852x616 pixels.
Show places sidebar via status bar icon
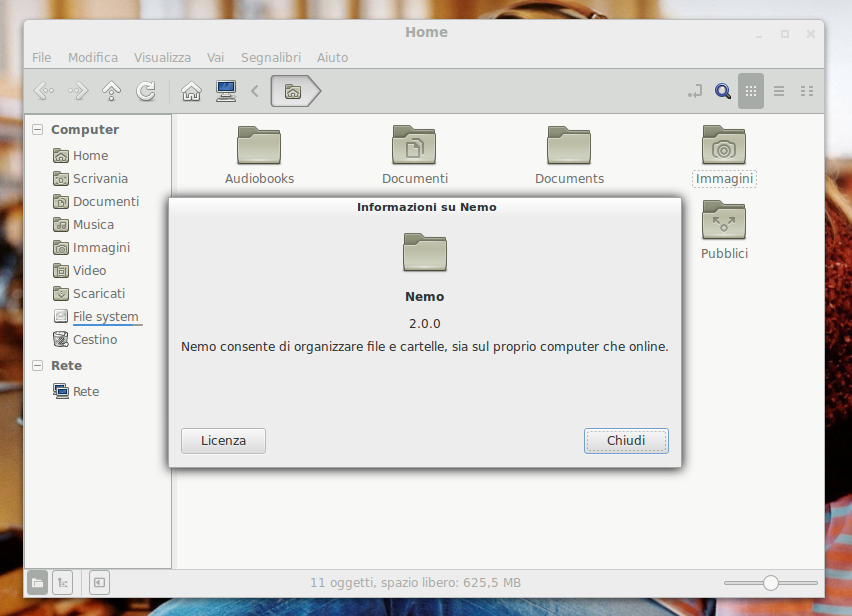coord(37,583)
